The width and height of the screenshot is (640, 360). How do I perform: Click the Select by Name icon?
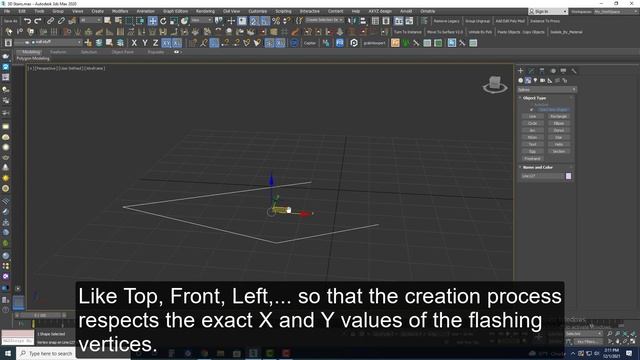click(x=118, y=20)
